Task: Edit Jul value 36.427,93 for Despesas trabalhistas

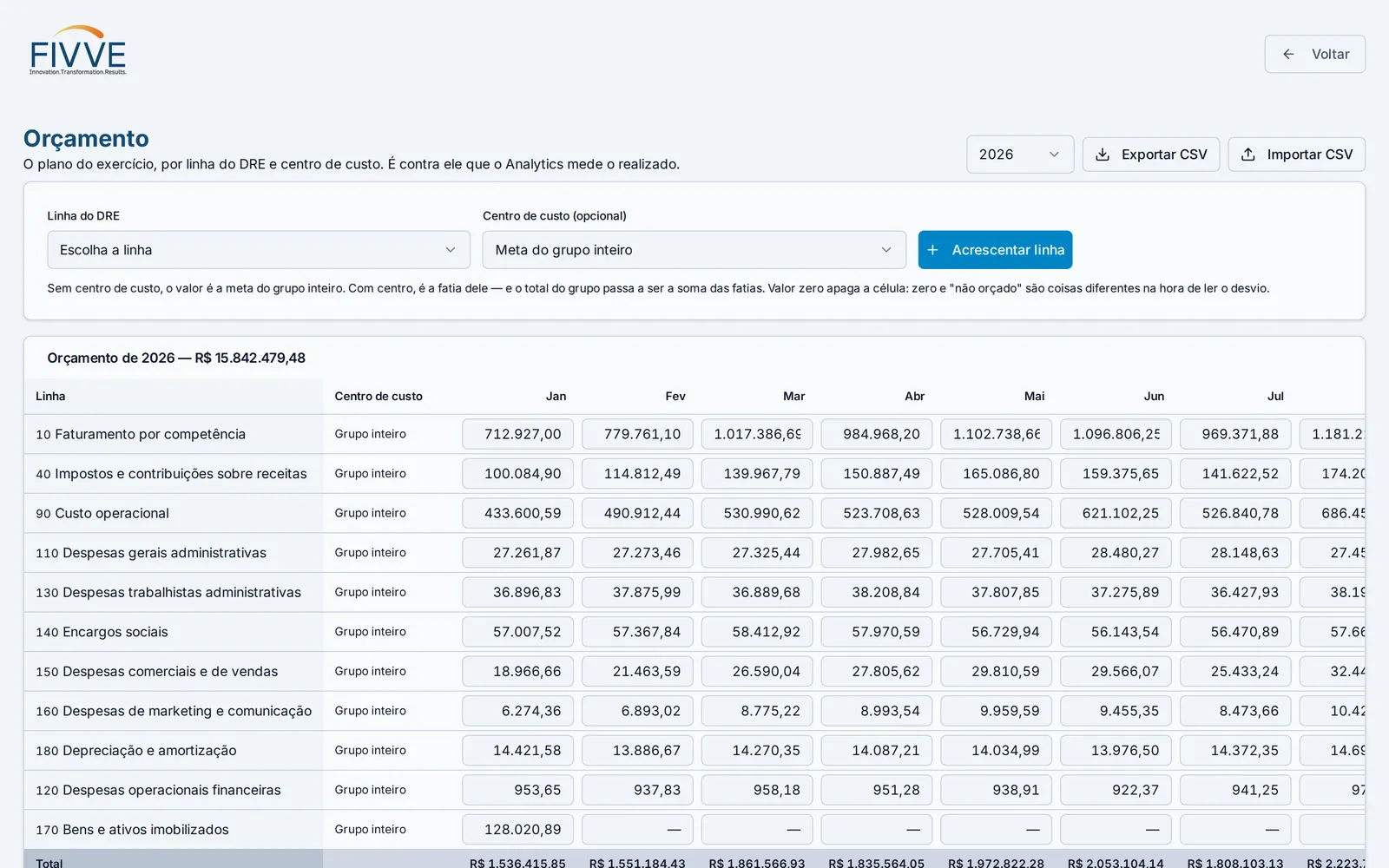Action: pos(1235,592)
